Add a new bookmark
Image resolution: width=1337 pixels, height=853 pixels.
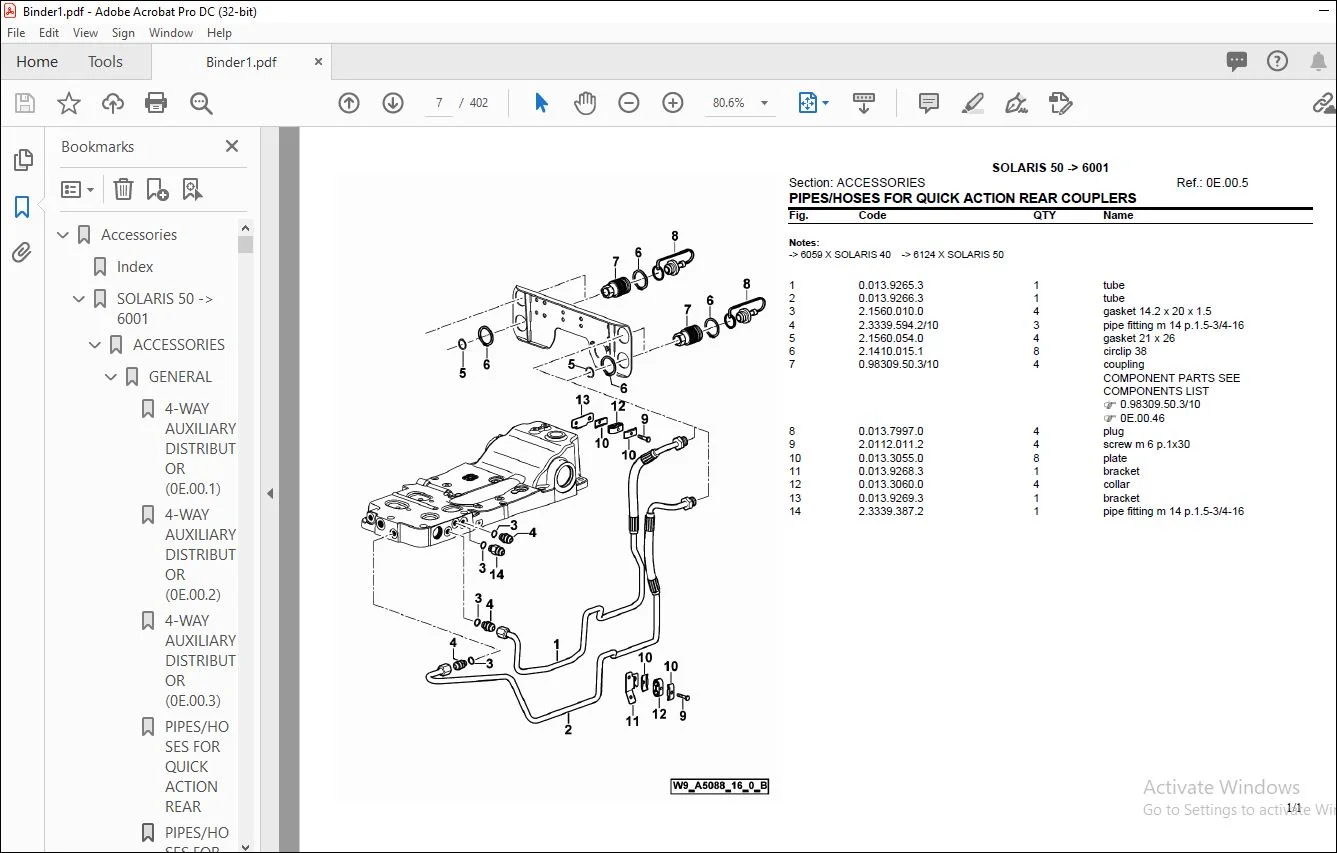point(157,189)
